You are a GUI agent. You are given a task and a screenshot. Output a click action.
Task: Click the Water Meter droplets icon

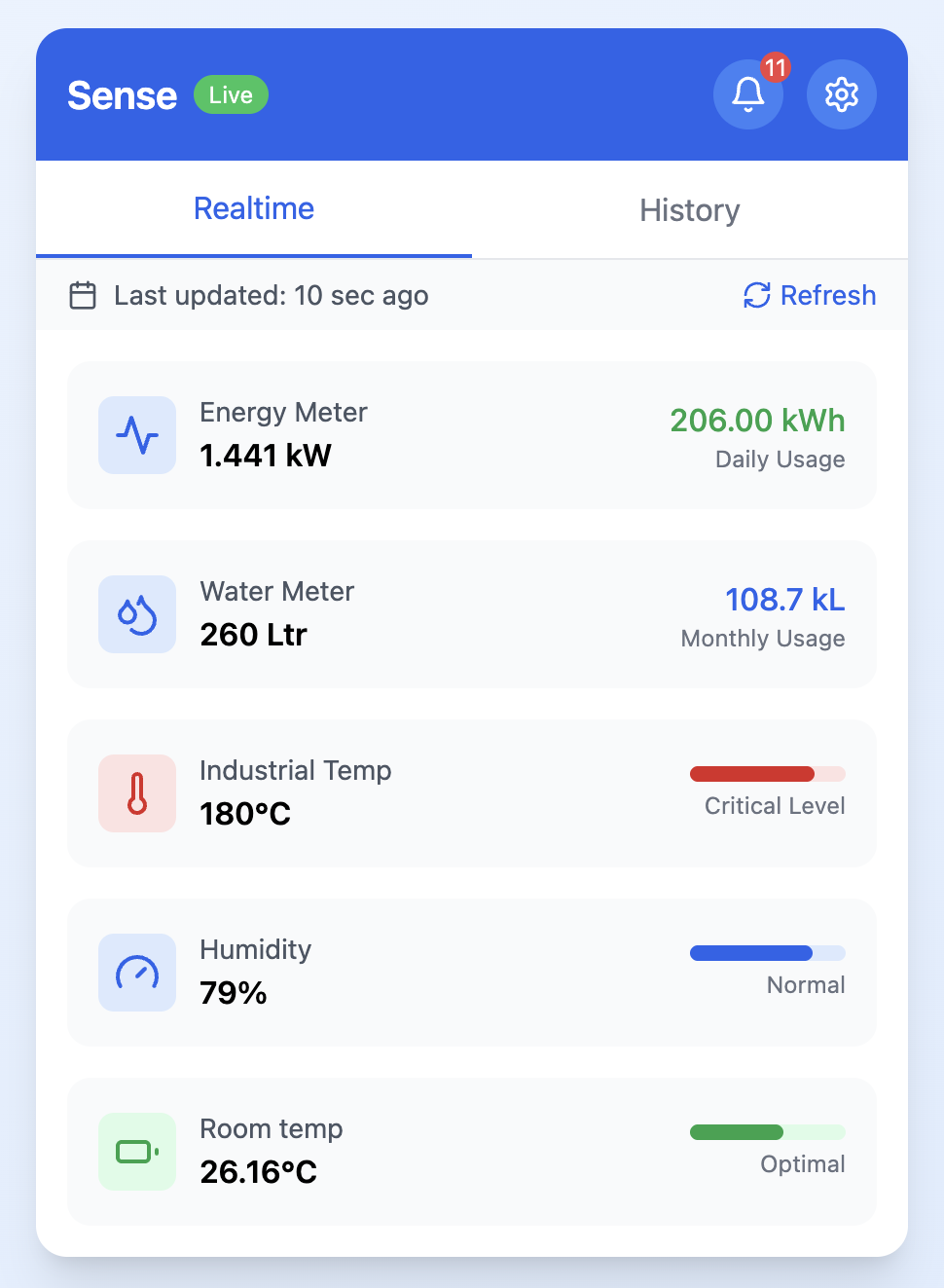click(x=137, y=614)
